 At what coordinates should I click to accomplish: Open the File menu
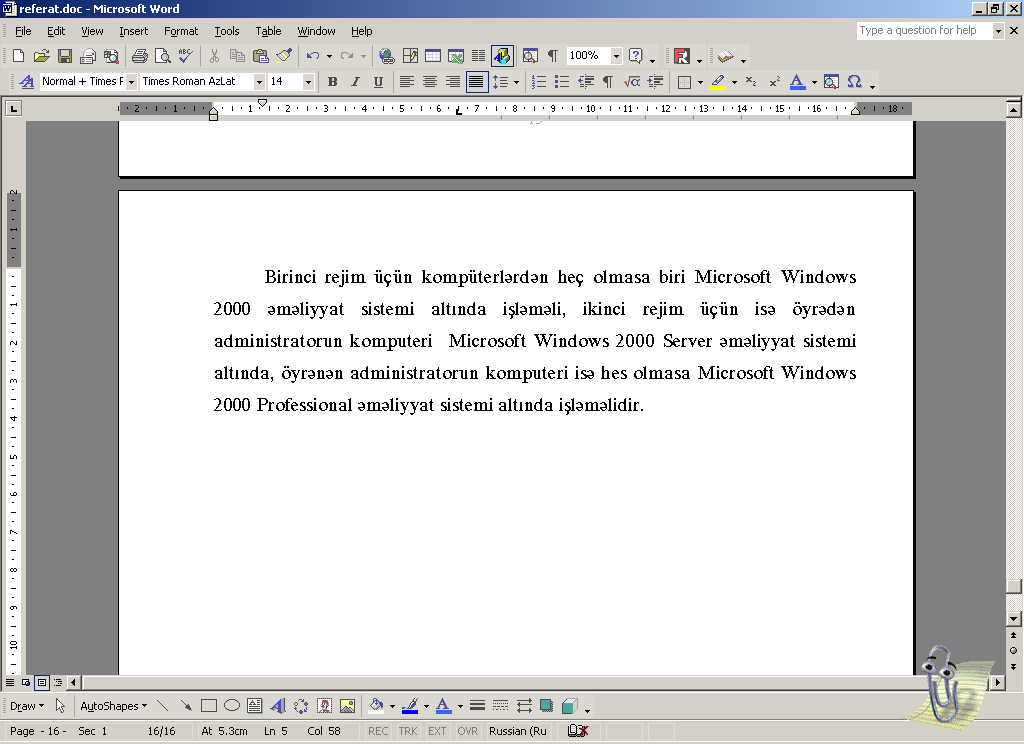(x=23, y=31)
